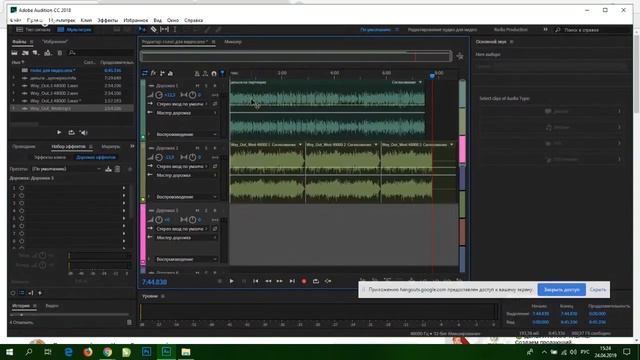The width and height of the screenshot is (640, 360).
Task: Toggle Loop Playback in transport bar
Action: click(x=316, y=281)
